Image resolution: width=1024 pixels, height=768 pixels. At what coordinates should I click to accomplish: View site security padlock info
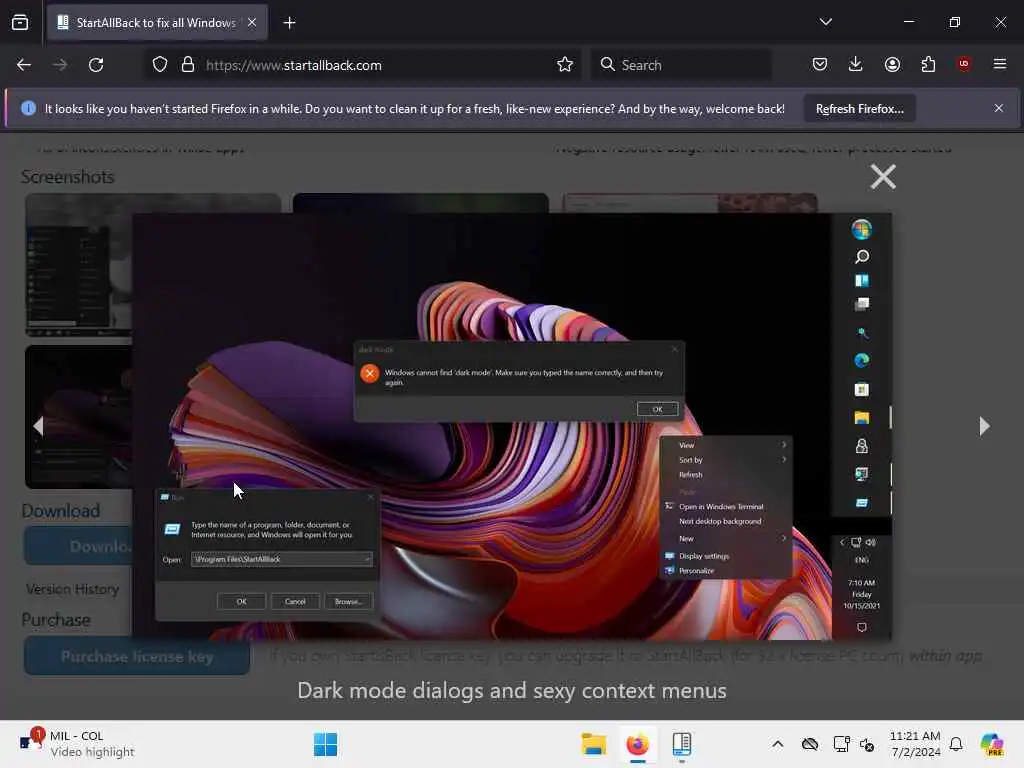click(188, 65)
